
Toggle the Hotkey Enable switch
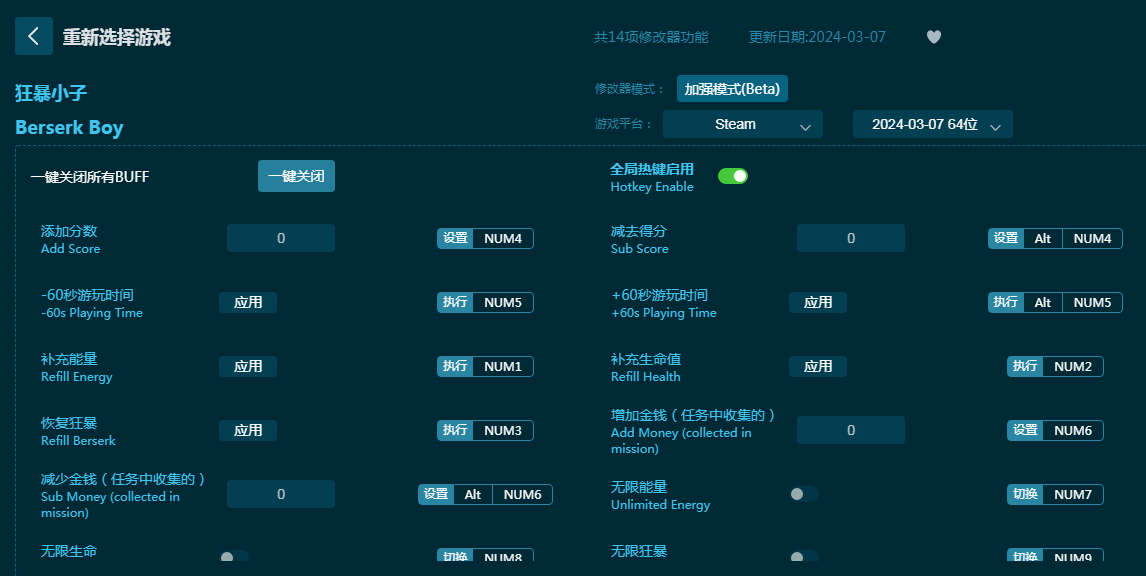[x=732, y=176]
